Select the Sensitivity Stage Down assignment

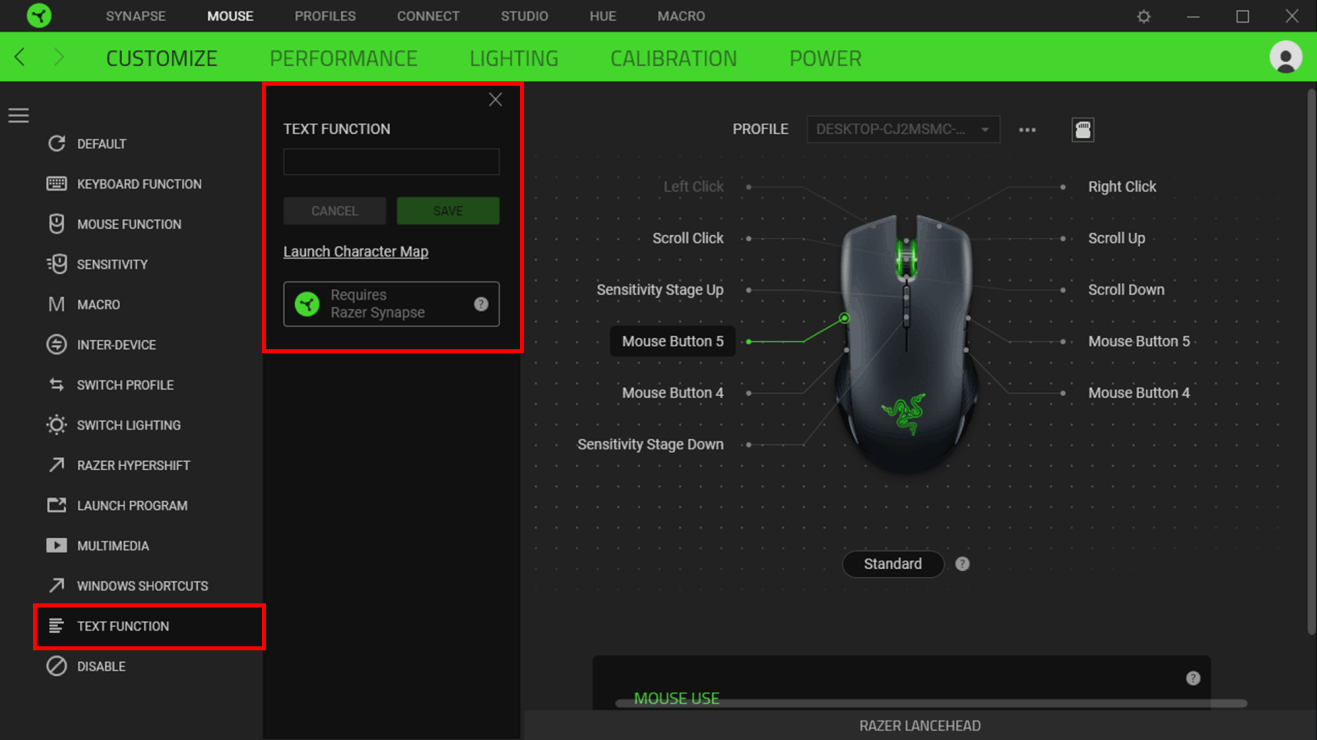point(650,444)
